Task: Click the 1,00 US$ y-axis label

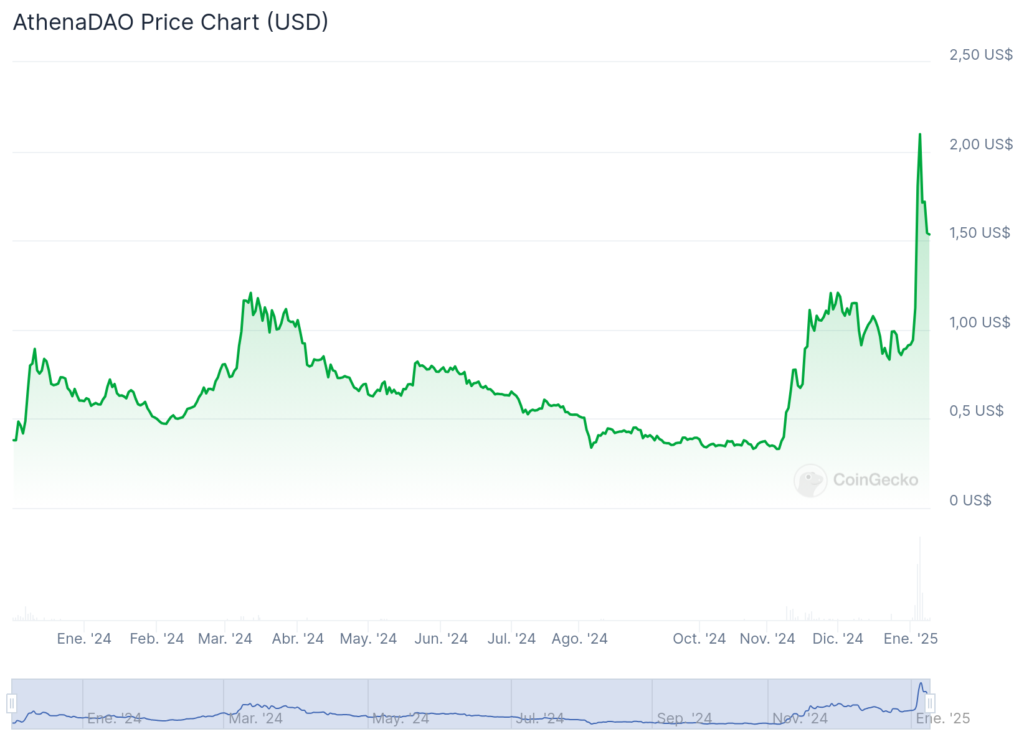Action: pyautogui.click(x=980, y=322)
